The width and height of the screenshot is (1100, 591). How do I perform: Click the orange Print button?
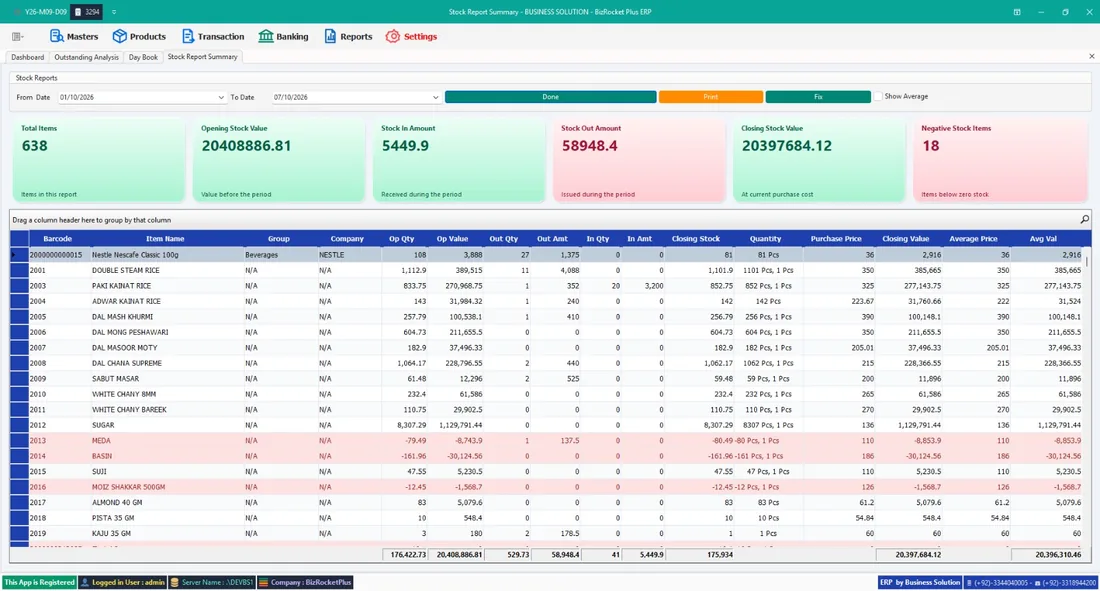(711, 97)
